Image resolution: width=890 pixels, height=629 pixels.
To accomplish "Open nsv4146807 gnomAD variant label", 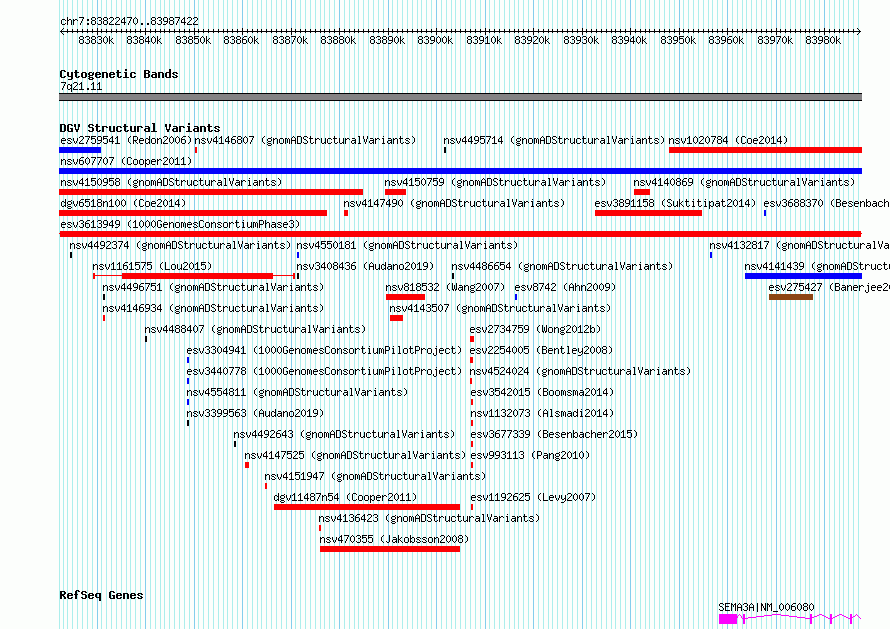I will coord(305,140).
